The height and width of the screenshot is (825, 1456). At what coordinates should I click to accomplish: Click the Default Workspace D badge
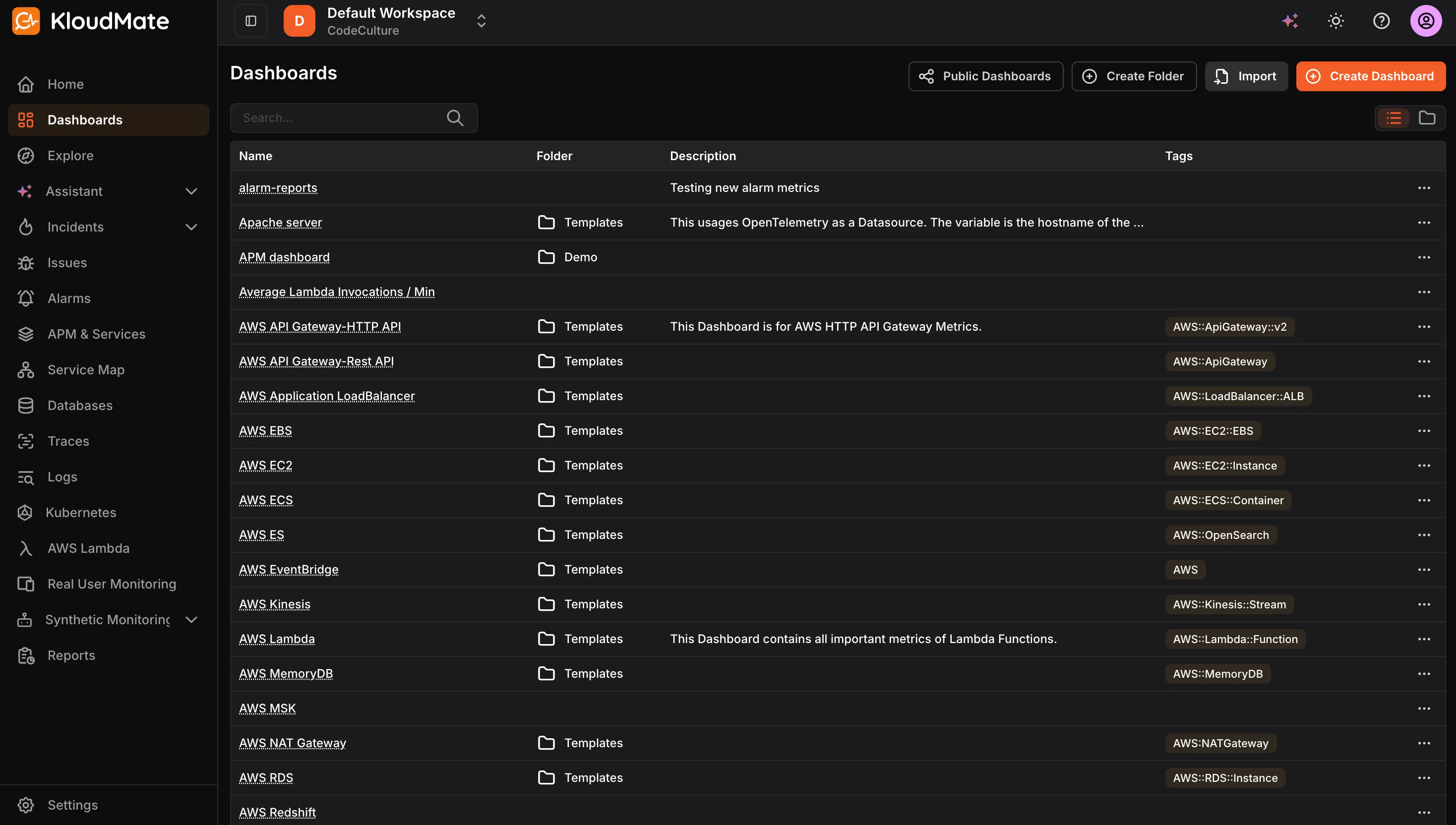[299, 21]
